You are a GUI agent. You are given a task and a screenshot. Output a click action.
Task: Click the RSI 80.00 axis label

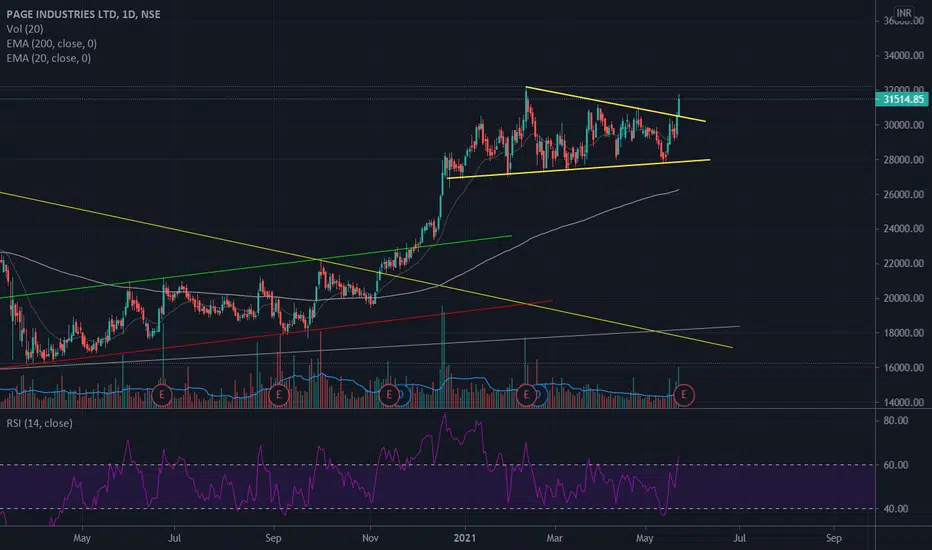896,421
